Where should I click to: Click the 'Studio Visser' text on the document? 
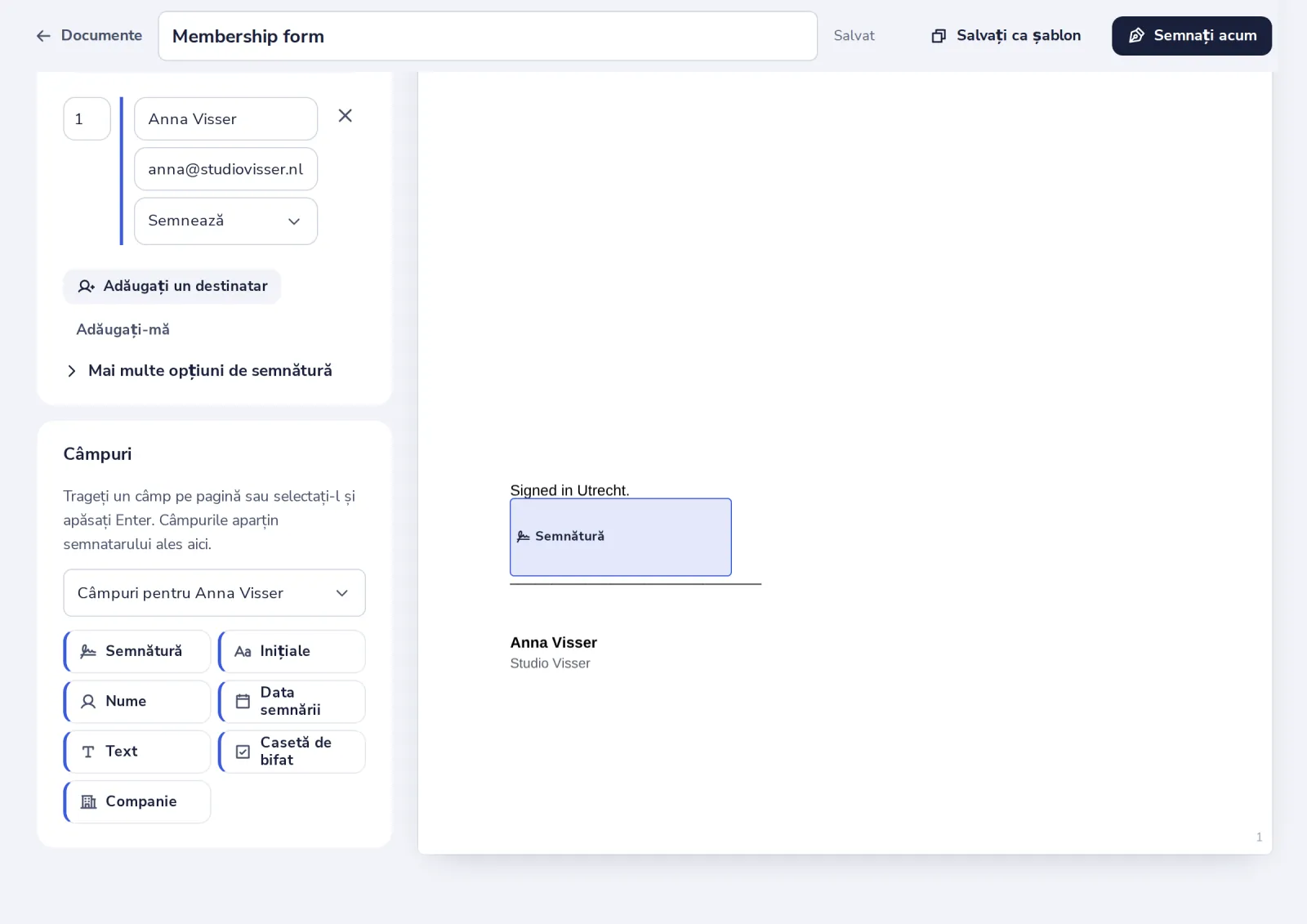[550, 663]
